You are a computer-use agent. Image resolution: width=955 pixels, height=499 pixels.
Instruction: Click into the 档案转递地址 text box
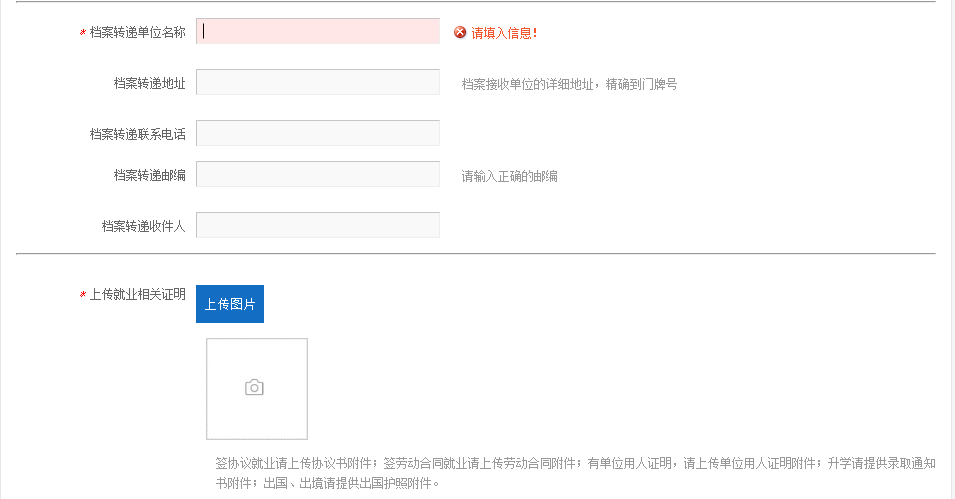[318, 82]
